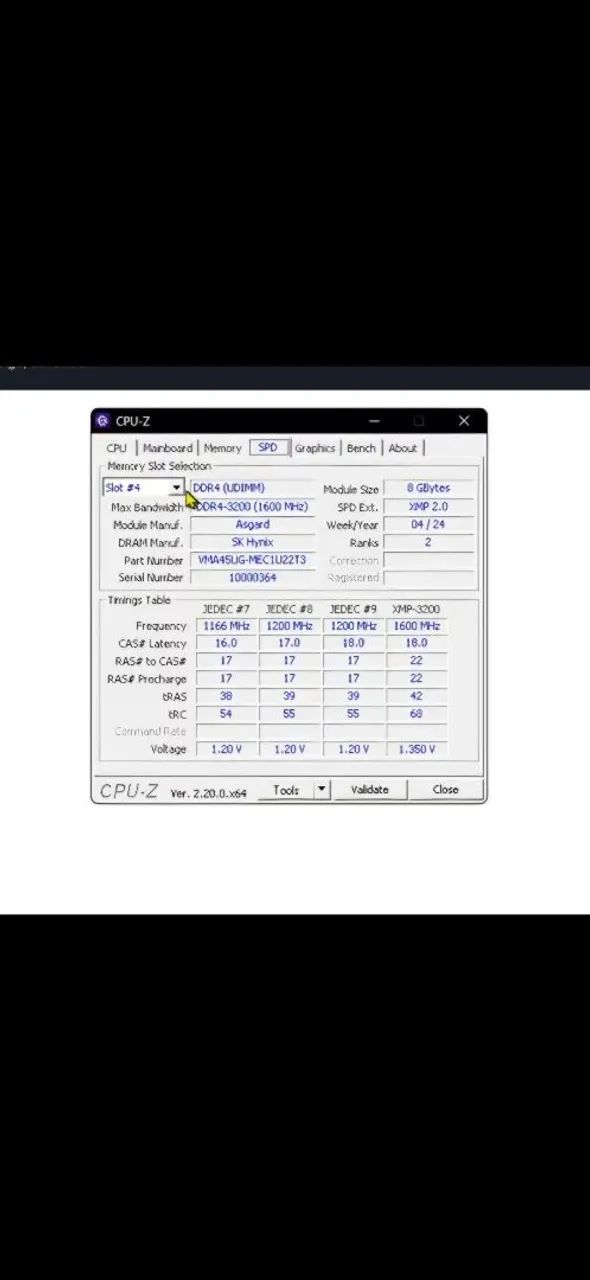Viewport: 590px width, 1280px height.
Task: Click the empty Registered field
Action: (428, 577)
